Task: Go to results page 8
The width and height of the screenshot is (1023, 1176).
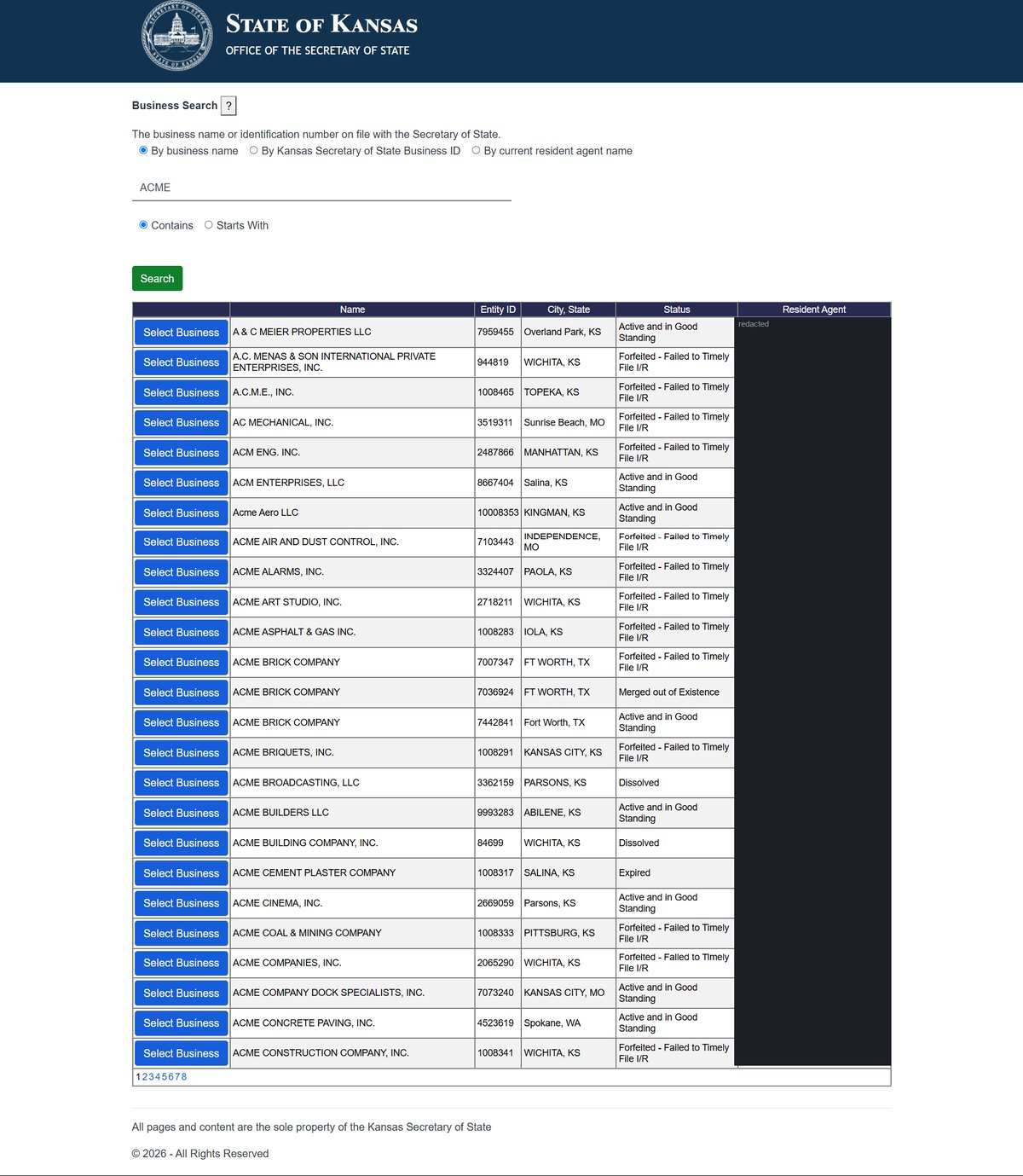Action: tap(184, 1077)
